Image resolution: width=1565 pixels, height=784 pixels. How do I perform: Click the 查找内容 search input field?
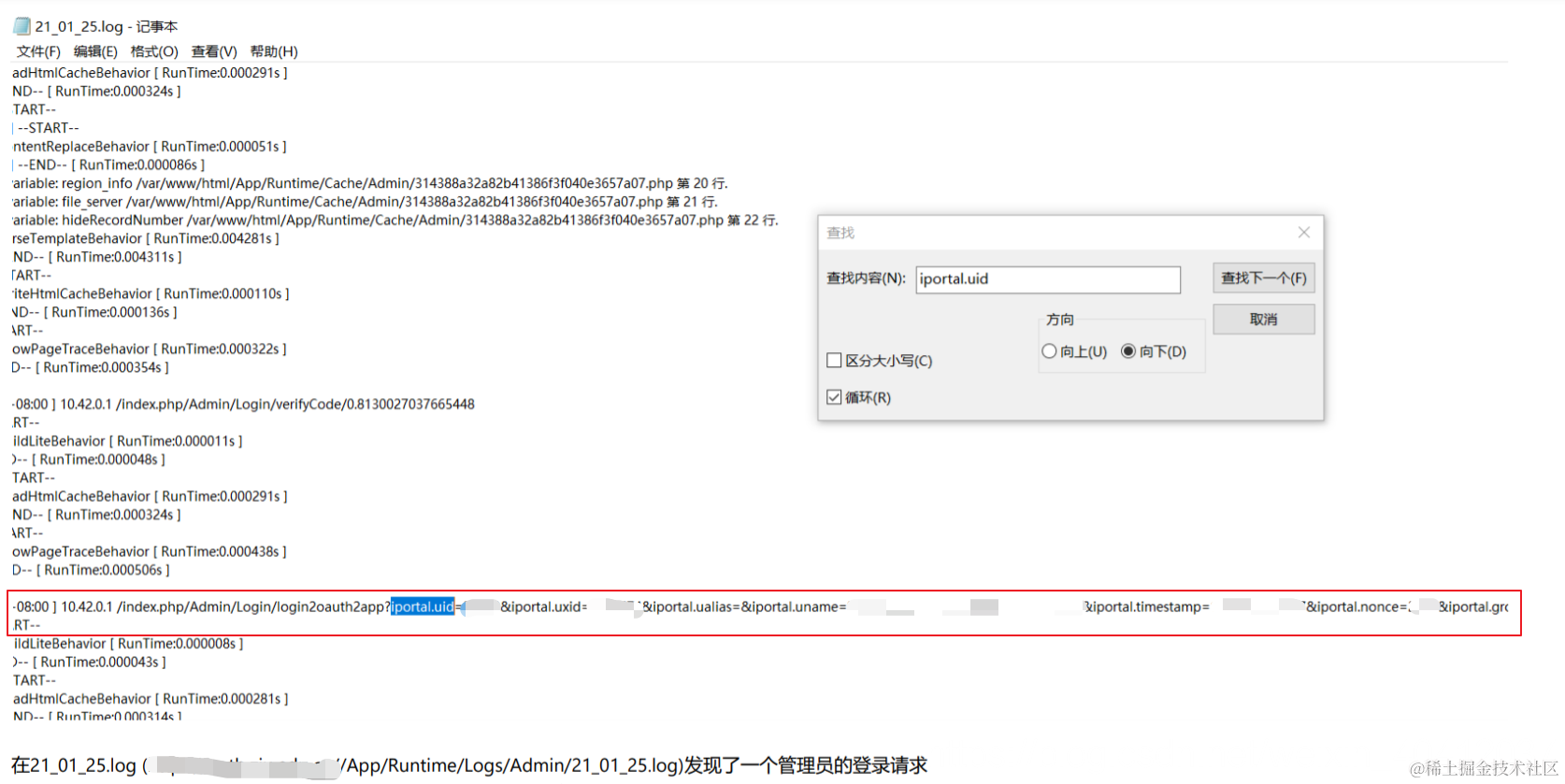point(1048,279)
